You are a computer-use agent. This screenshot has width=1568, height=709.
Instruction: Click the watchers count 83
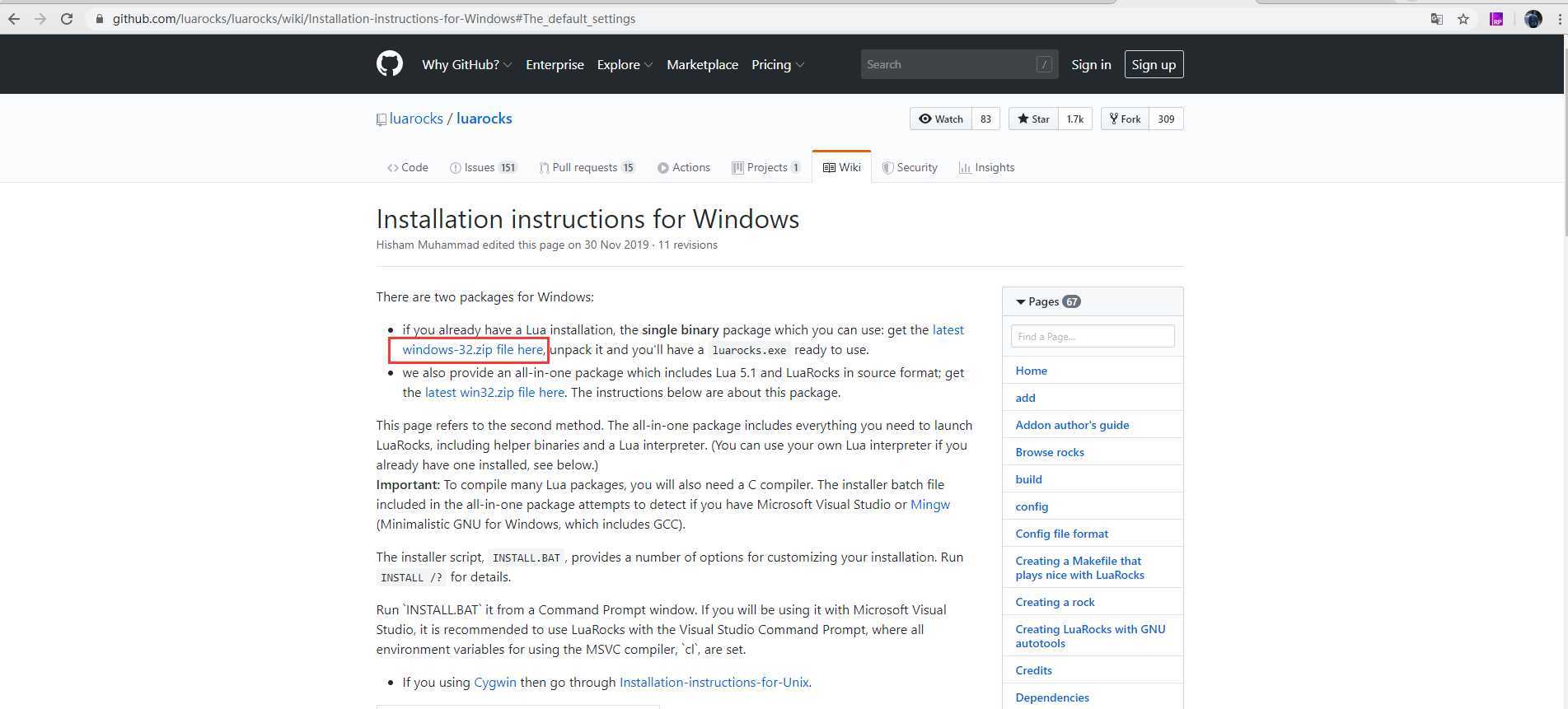point(985,119)
